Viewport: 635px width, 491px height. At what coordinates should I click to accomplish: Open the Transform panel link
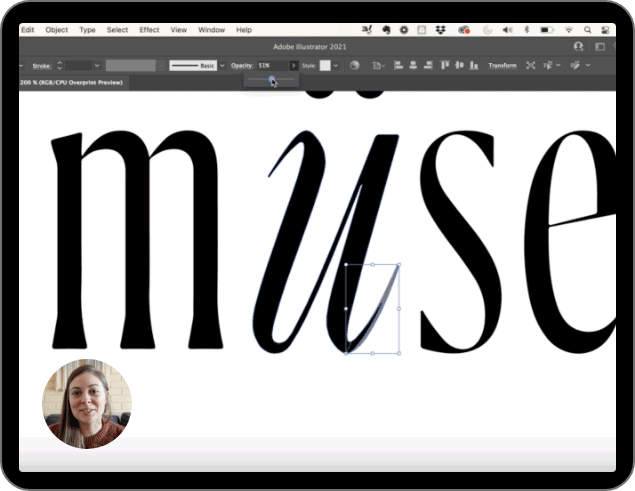(x=503, y=65)
